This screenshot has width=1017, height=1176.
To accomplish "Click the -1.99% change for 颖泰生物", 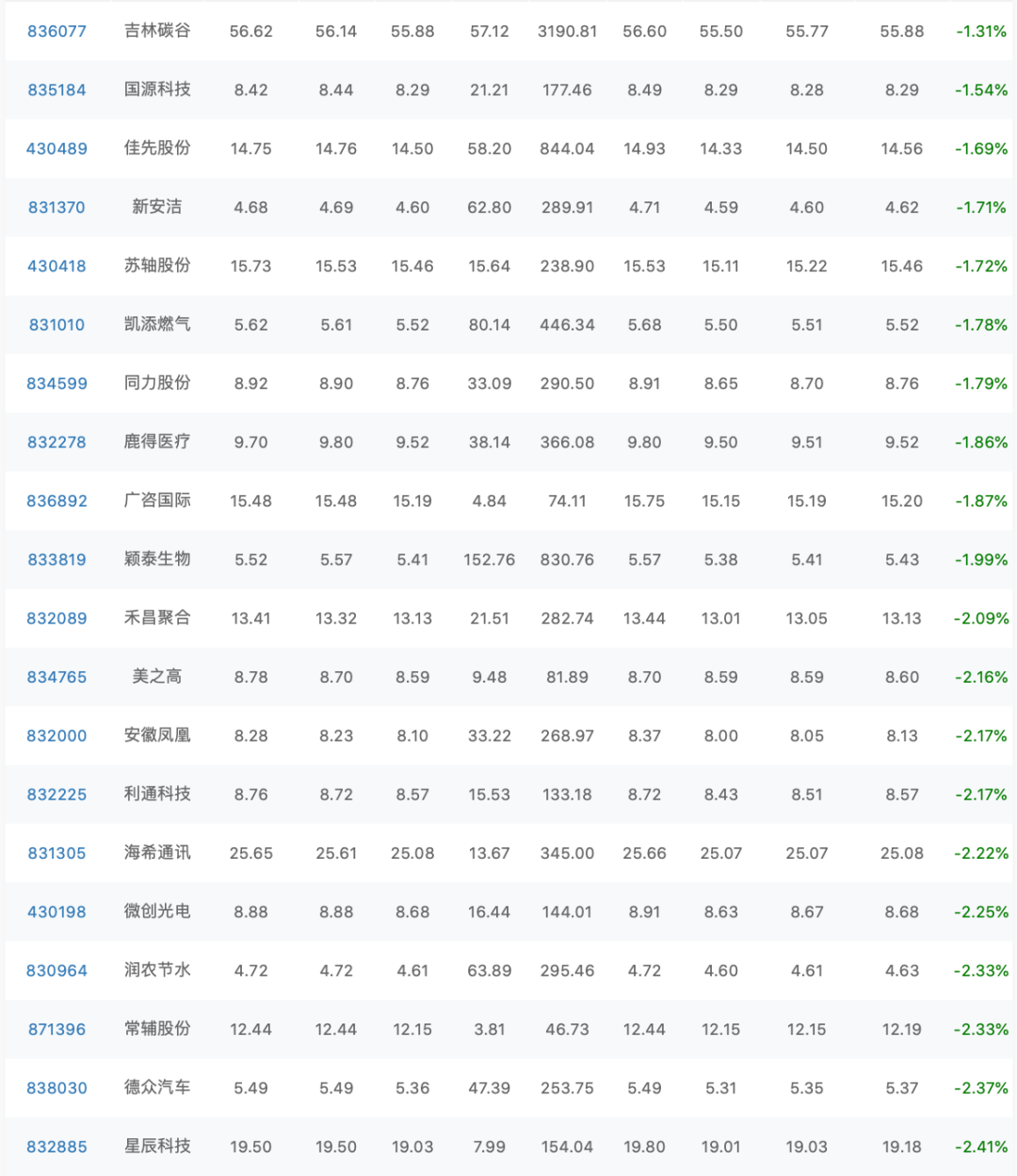I will pyautogui.click(x=981, y=559).
